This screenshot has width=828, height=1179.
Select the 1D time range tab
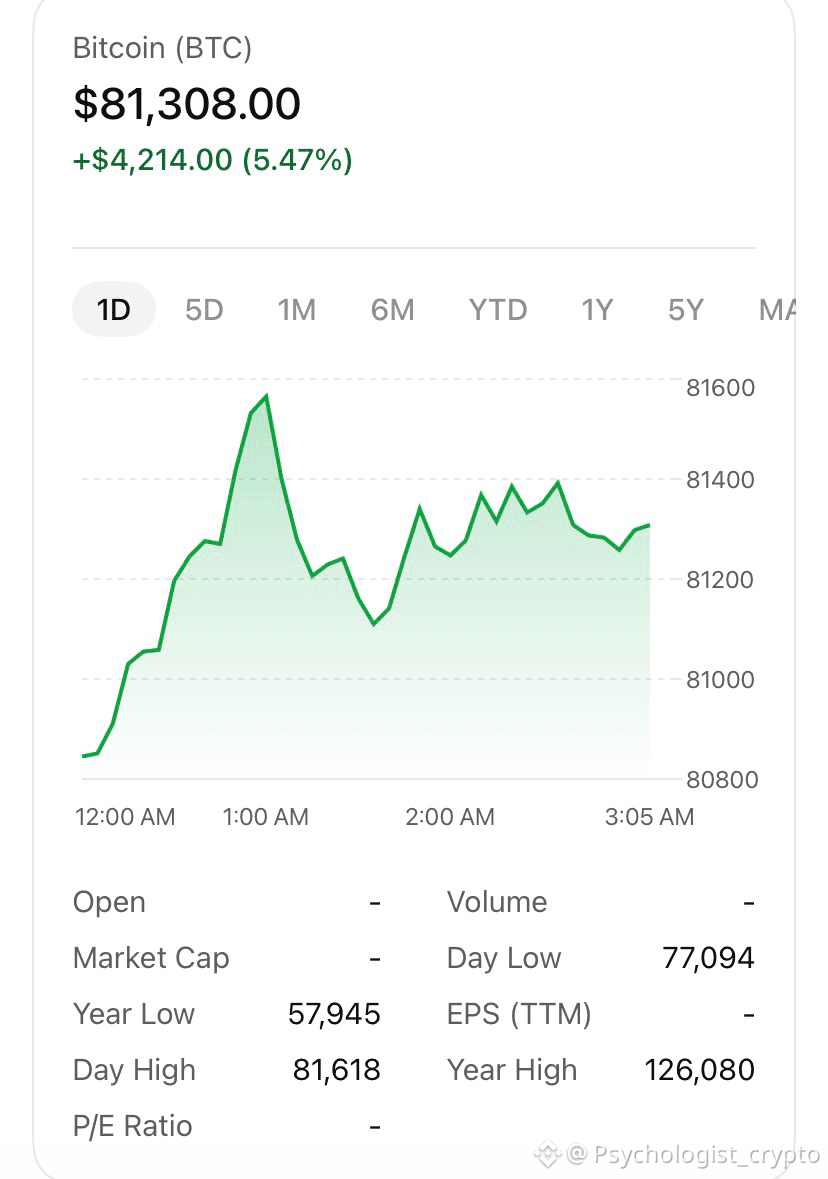tap(114, 309)
